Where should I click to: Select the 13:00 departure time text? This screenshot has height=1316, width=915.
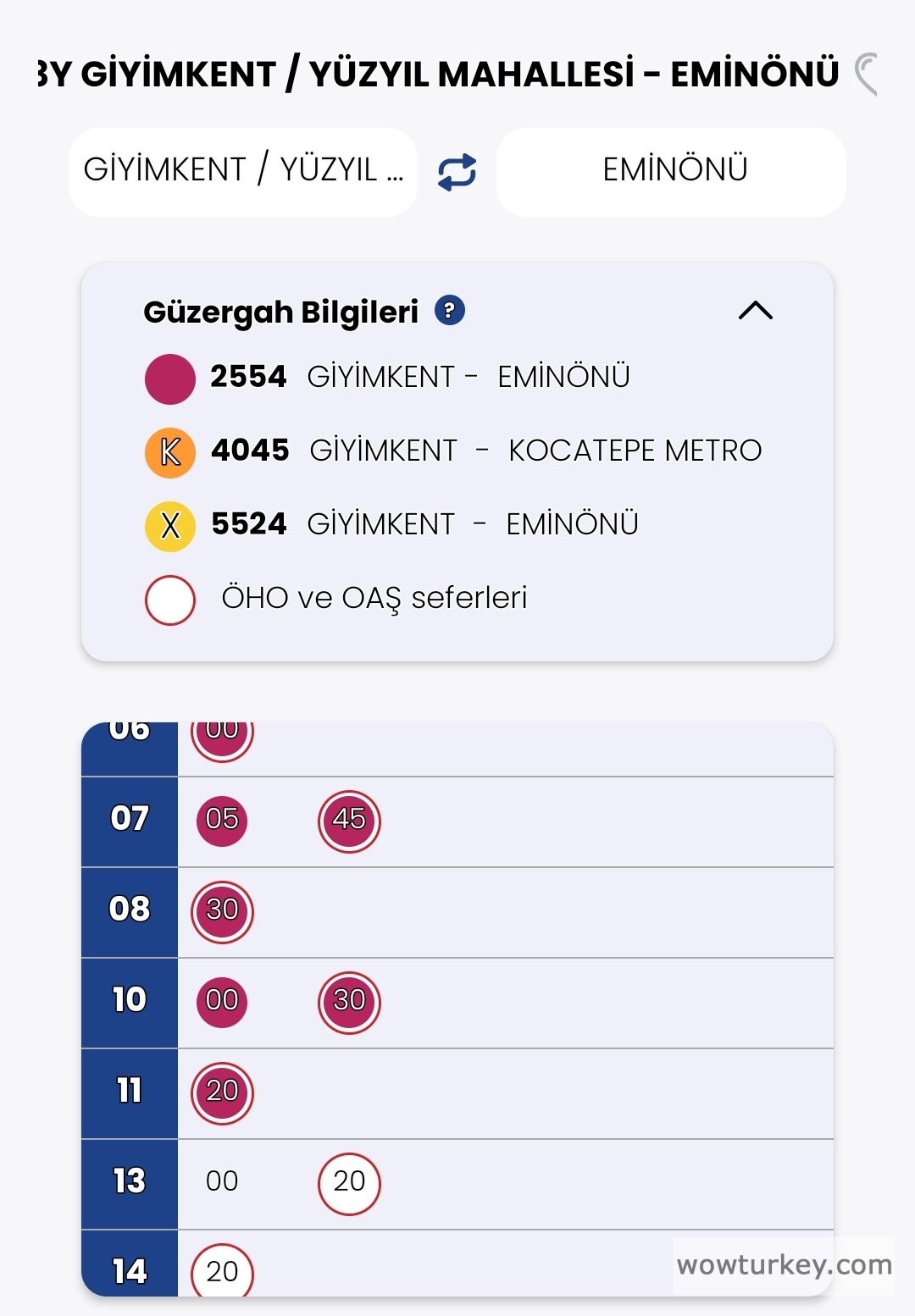pyautogui.click(x=222, y=1180)
